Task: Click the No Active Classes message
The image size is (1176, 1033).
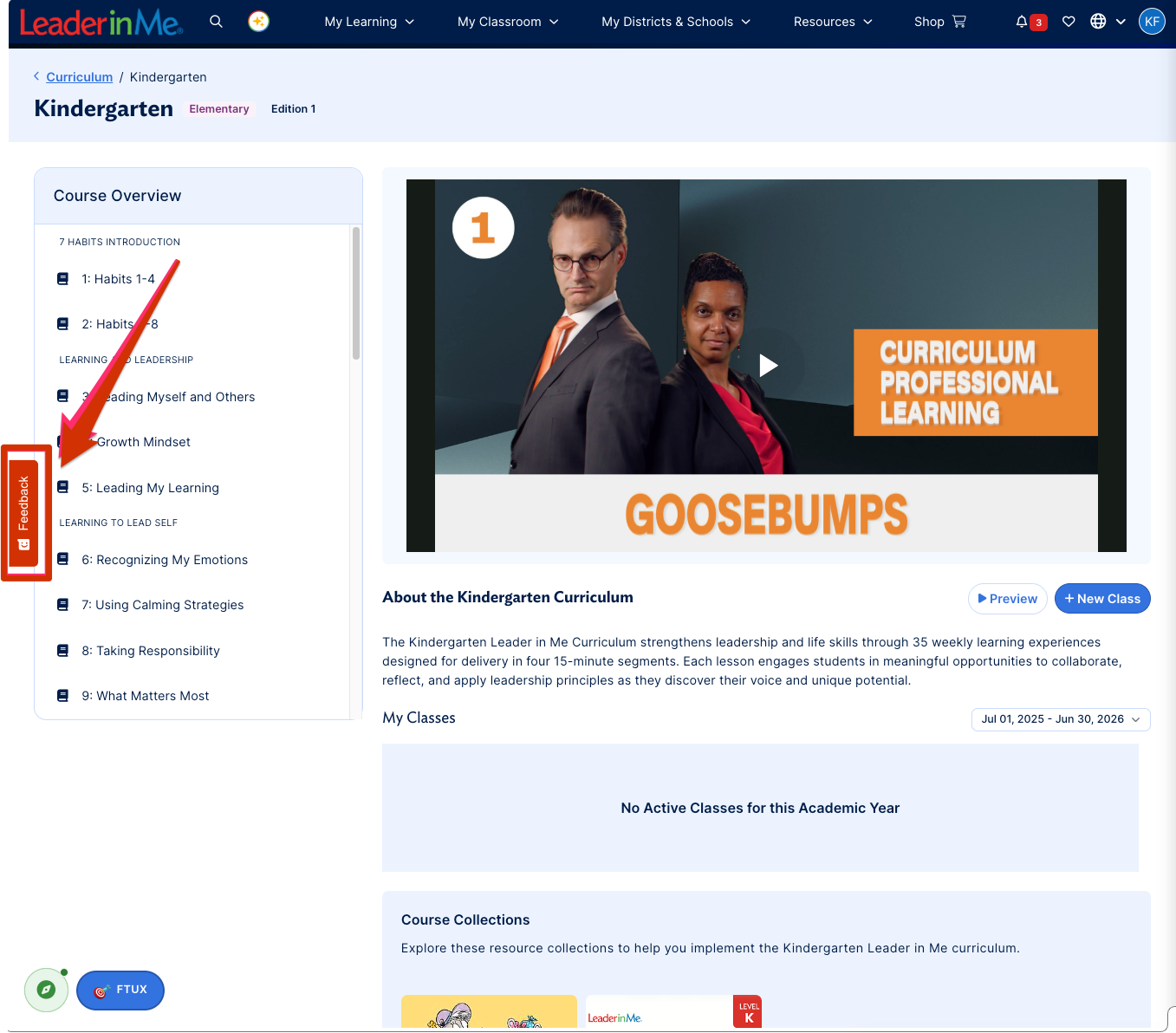Action: [760, 808]
